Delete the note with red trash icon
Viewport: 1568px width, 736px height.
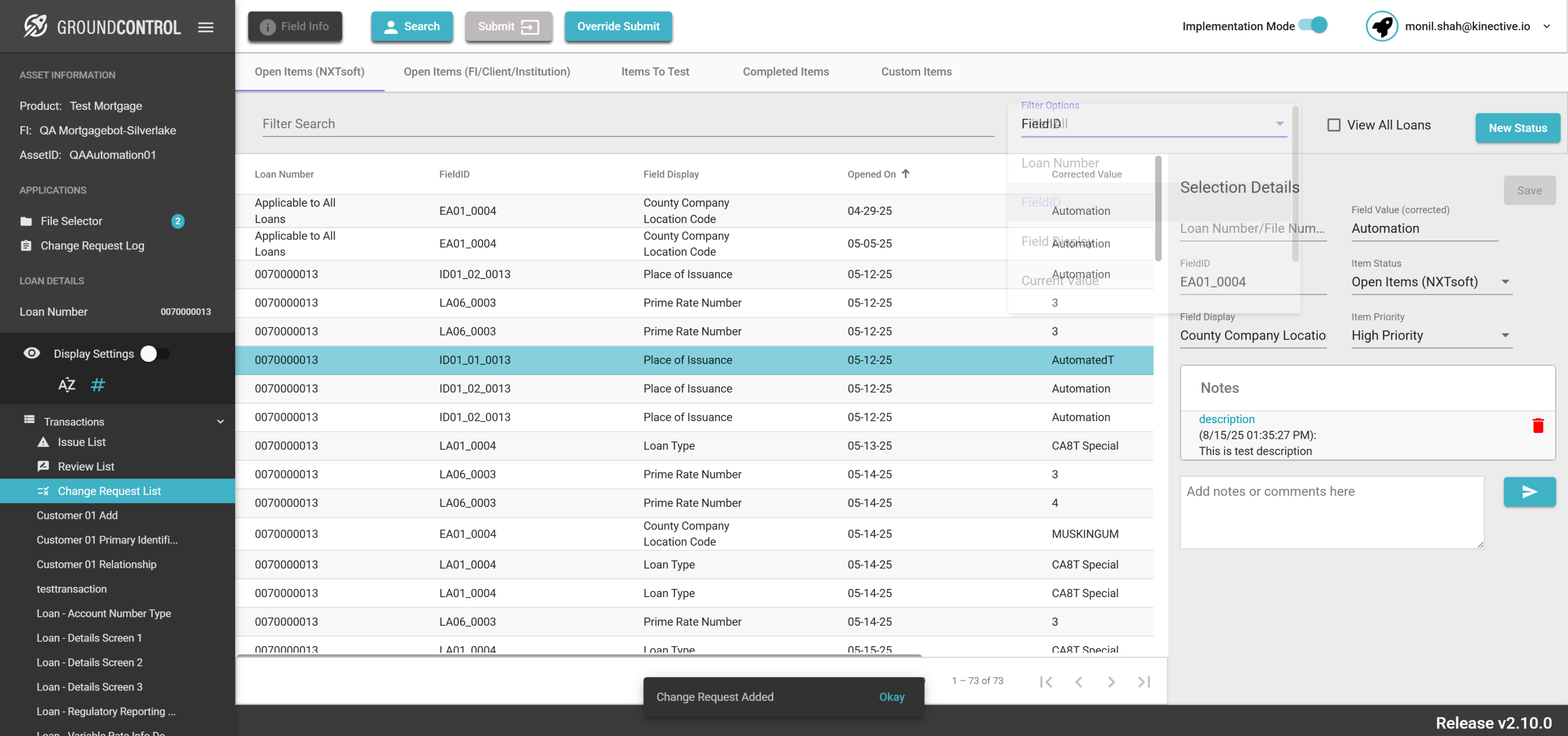coord(1538,425)
